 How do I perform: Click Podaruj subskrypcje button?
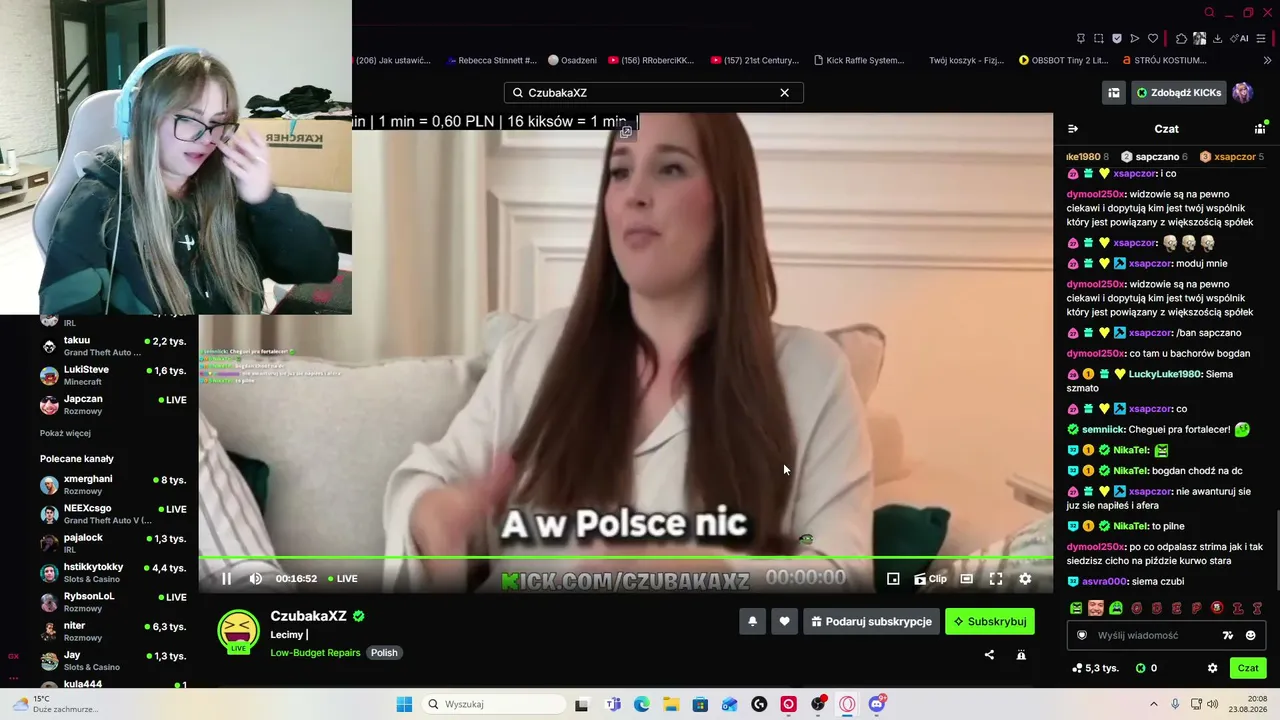[x=871, y=621]
